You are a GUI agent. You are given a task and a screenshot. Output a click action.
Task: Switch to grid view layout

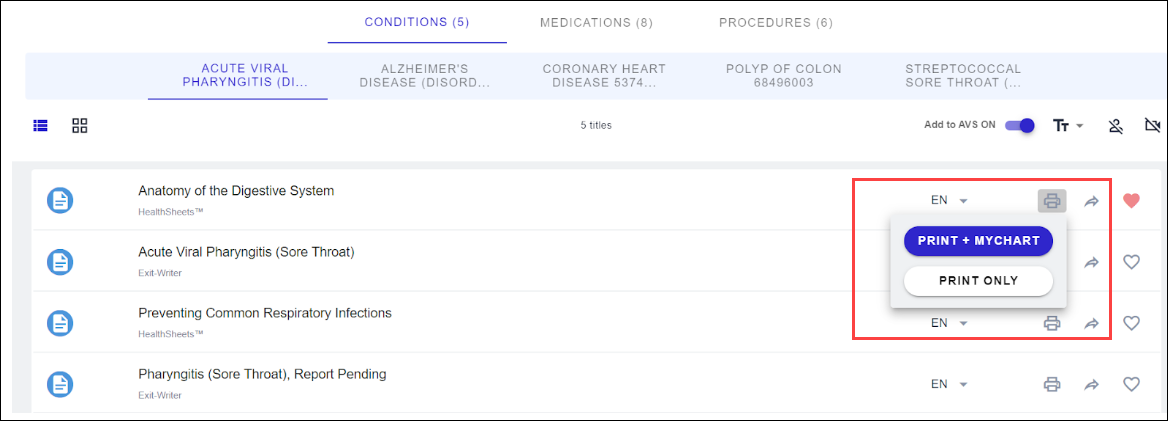[80, 126]
